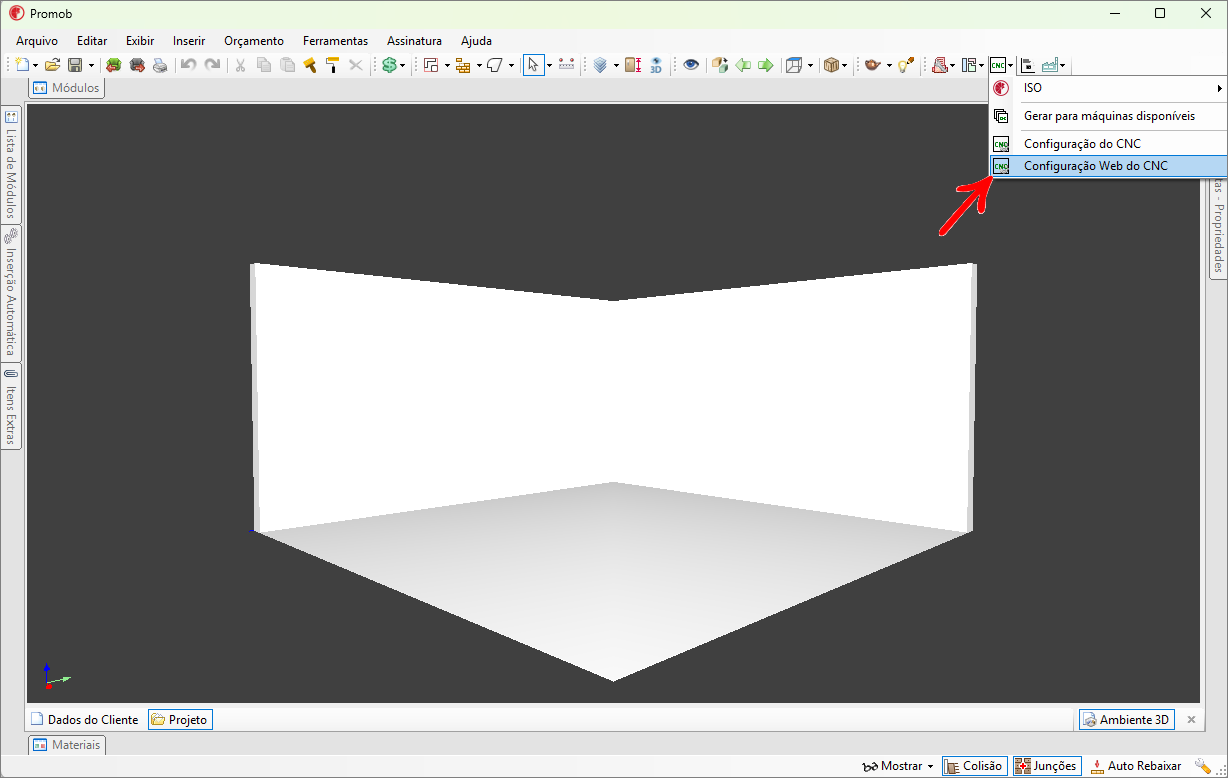1228x778 pixels.
Task: Toggle Auto Rebaixar in status bar
Action: pyautogui.click(x=1135, y=766)
